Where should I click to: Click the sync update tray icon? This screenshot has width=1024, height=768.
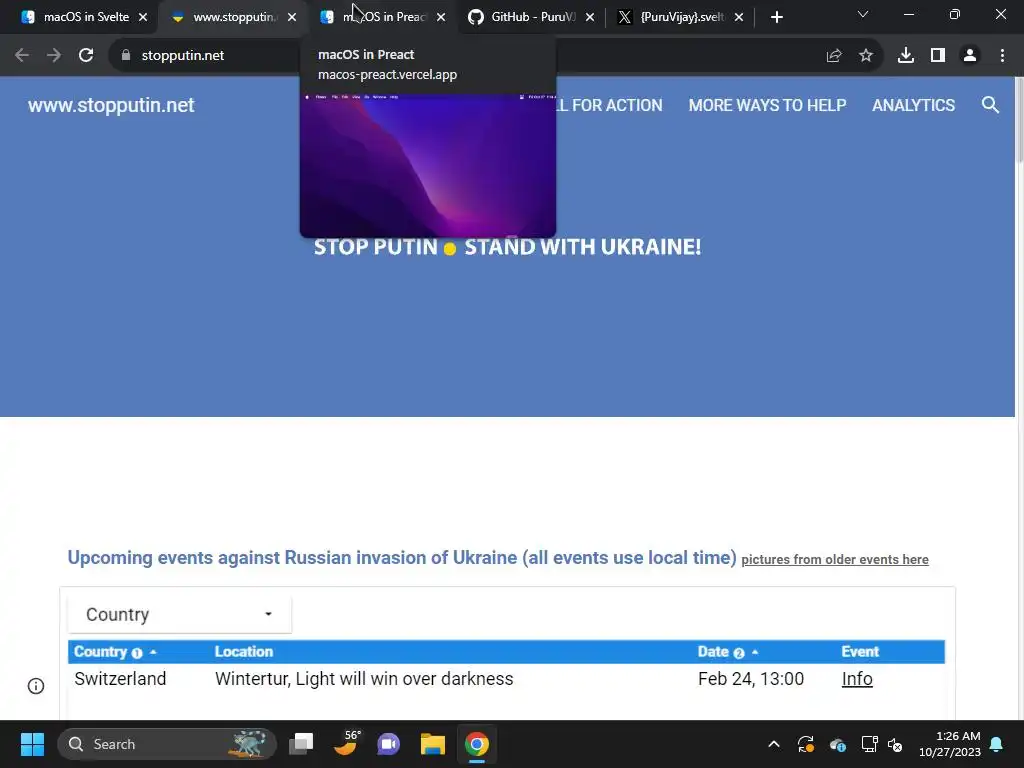pyautogui.click(x=806, y=744)
